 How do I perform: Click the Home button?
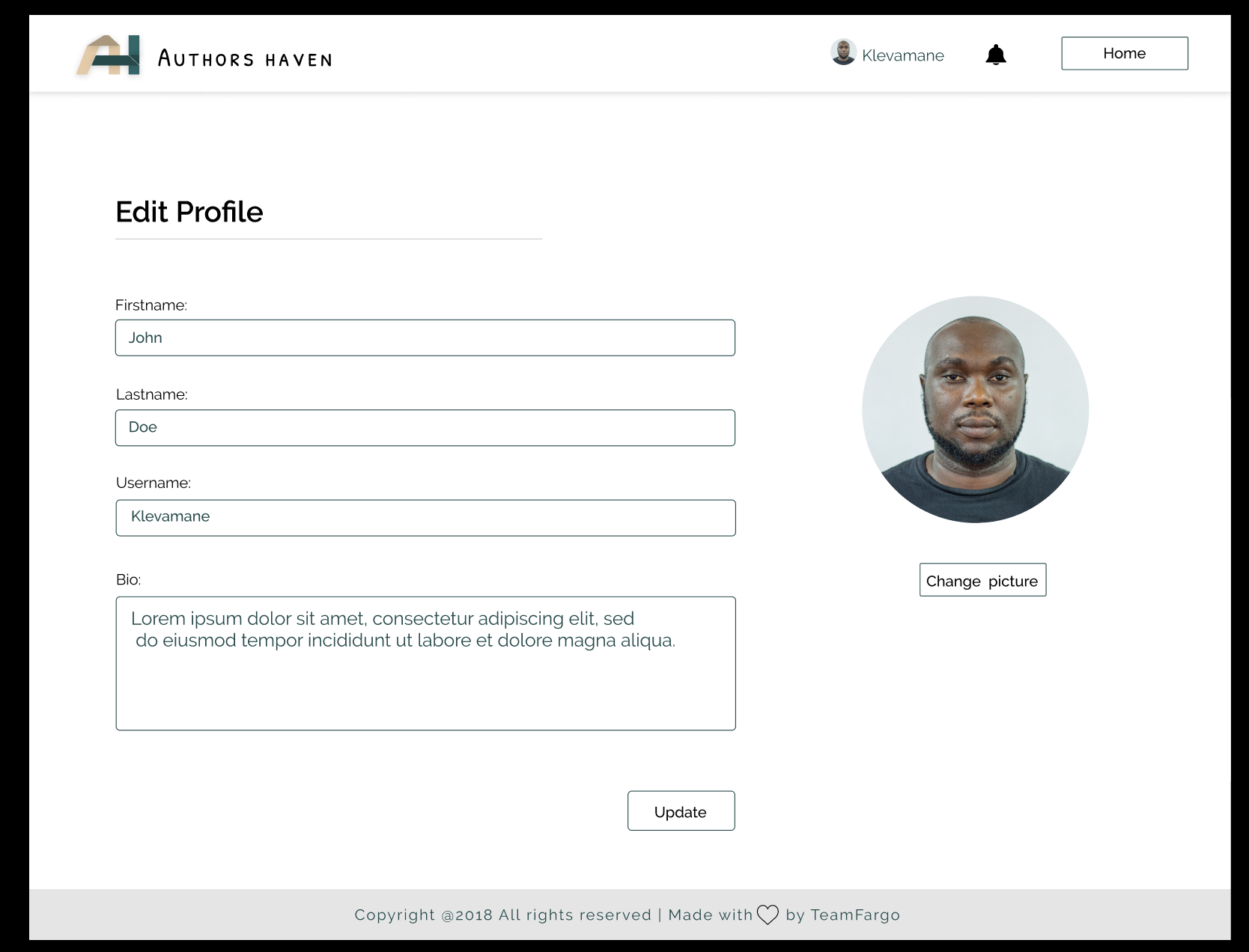point(1124,53)
